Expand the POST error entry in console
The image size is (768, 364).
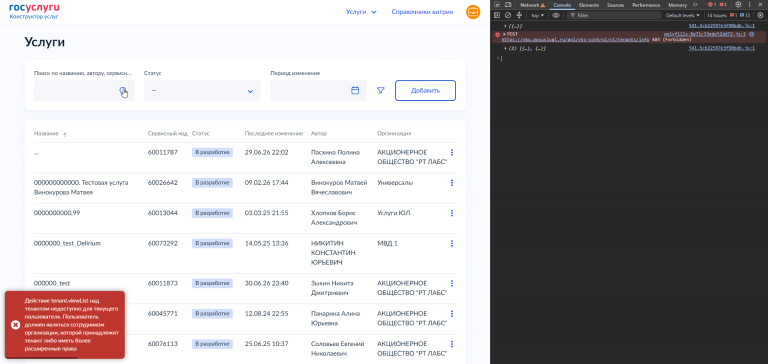pyautogui.click(x=504, y=34)
